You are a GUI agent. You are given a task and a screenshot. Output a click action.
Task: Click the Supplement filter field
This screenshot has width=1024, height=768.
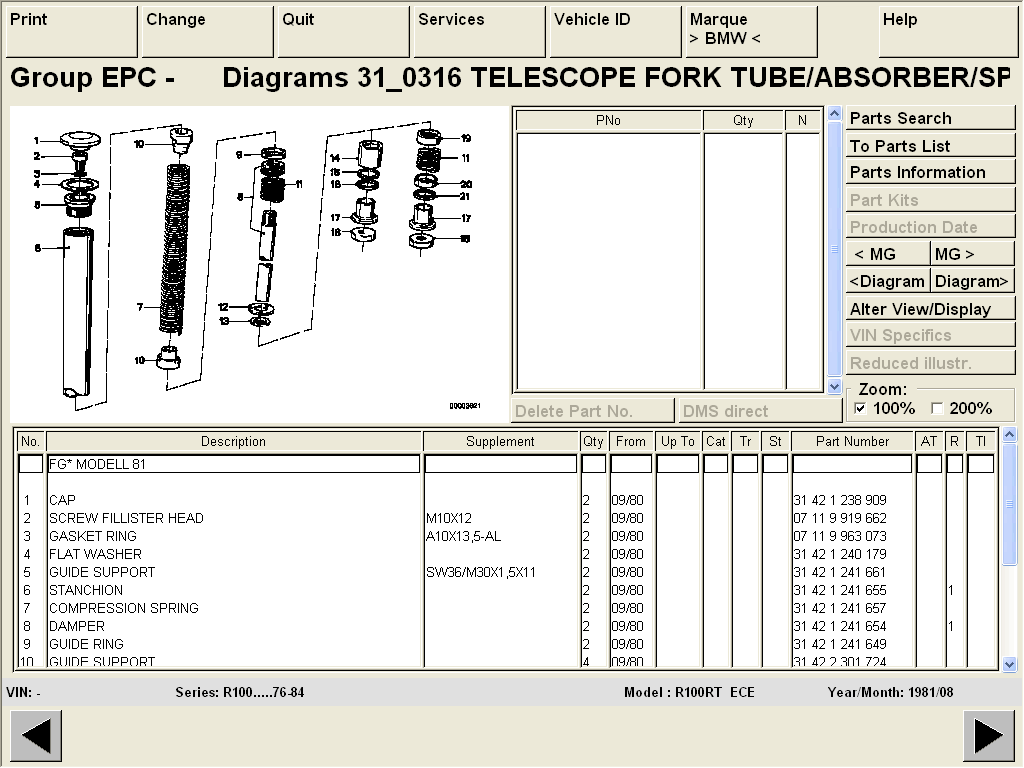tap(500, 464)
